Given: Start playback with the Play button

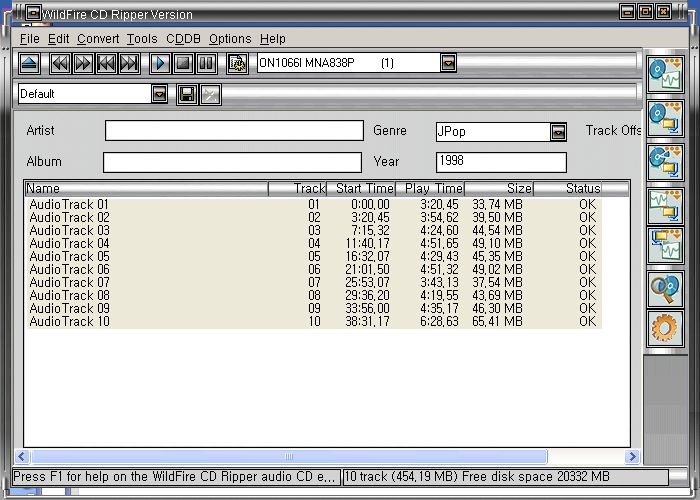Looking at the screenshot, I should [x=160, y=63].
